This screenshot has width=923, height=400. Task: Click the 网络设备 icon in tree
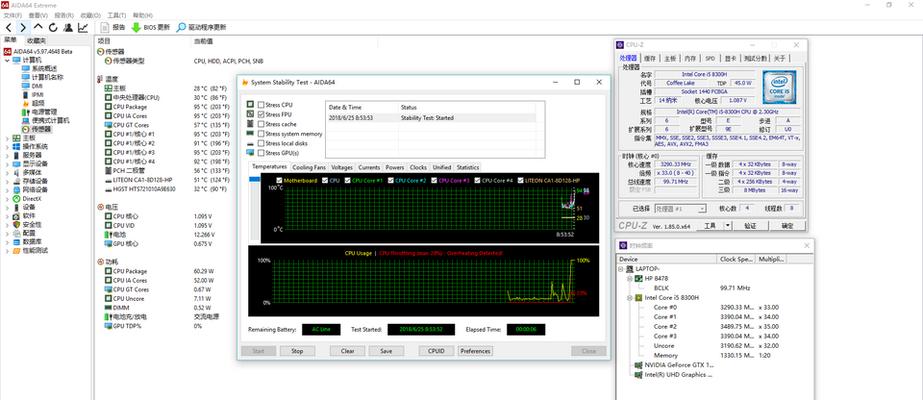pyautogui.click(x=16, y=190)
